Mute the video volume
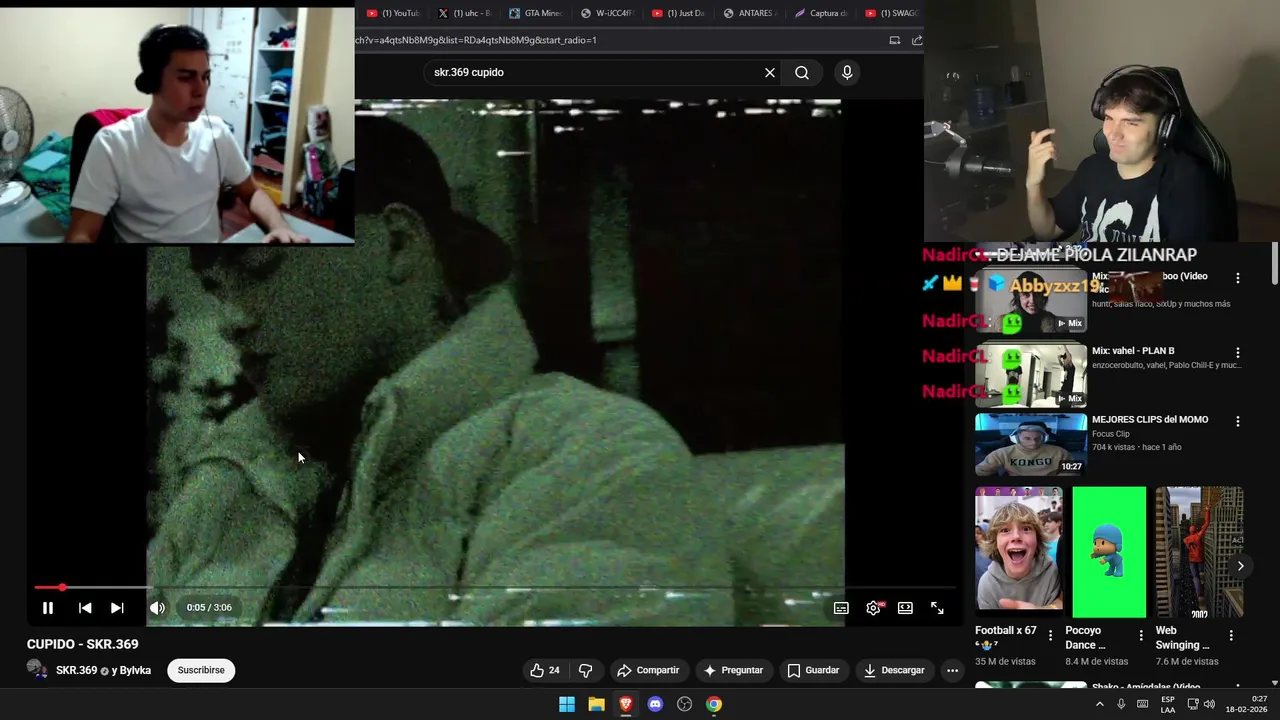 click(x=157, y=608)
